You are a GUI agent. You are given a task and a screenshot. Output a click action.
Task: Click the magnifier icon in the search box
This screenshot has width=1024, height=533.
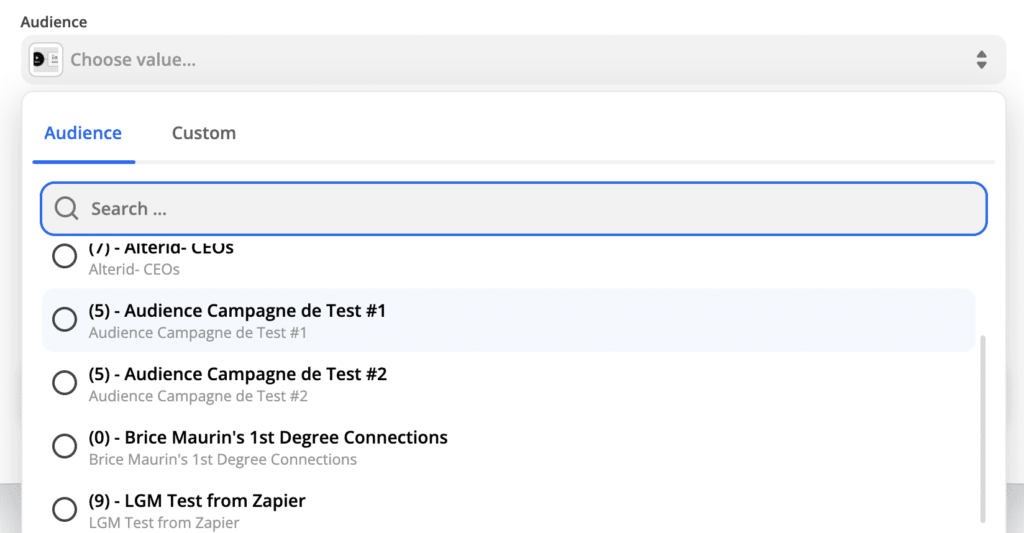pyautogui.click(x=67, y=209)
